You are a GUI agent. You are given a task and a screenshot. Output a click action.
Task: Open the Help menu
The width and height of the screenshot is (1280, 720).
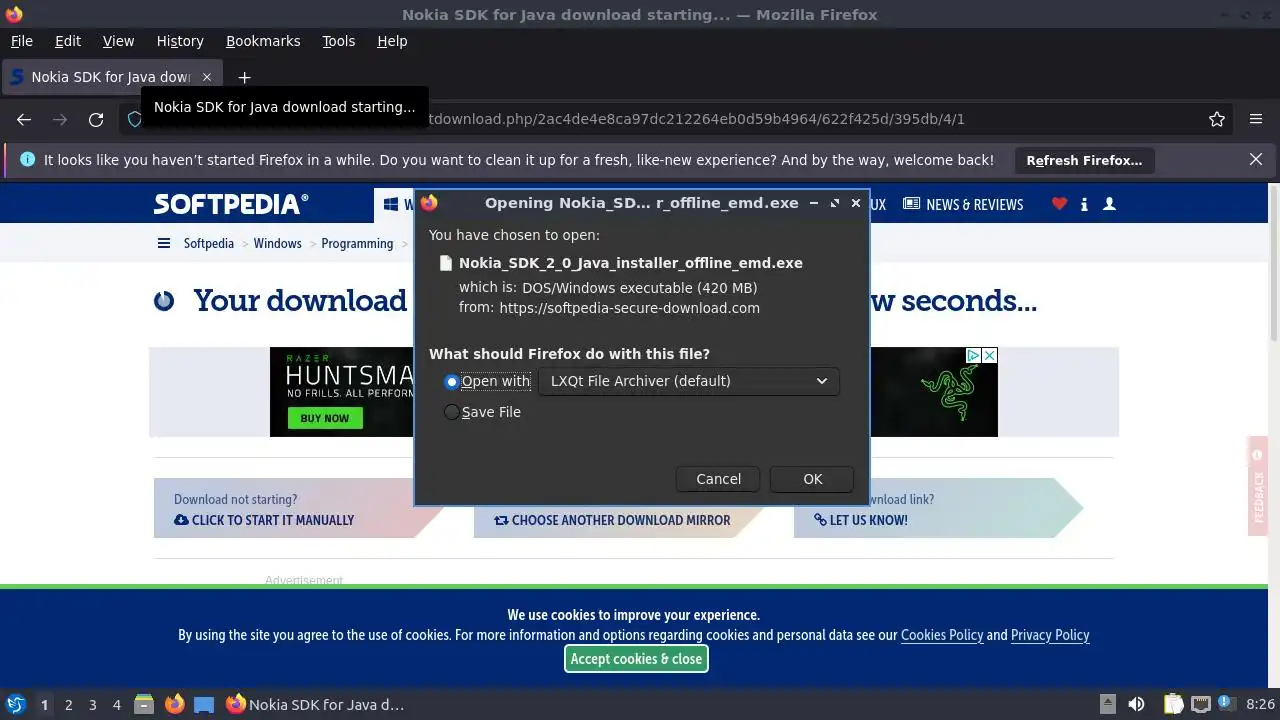392,41
